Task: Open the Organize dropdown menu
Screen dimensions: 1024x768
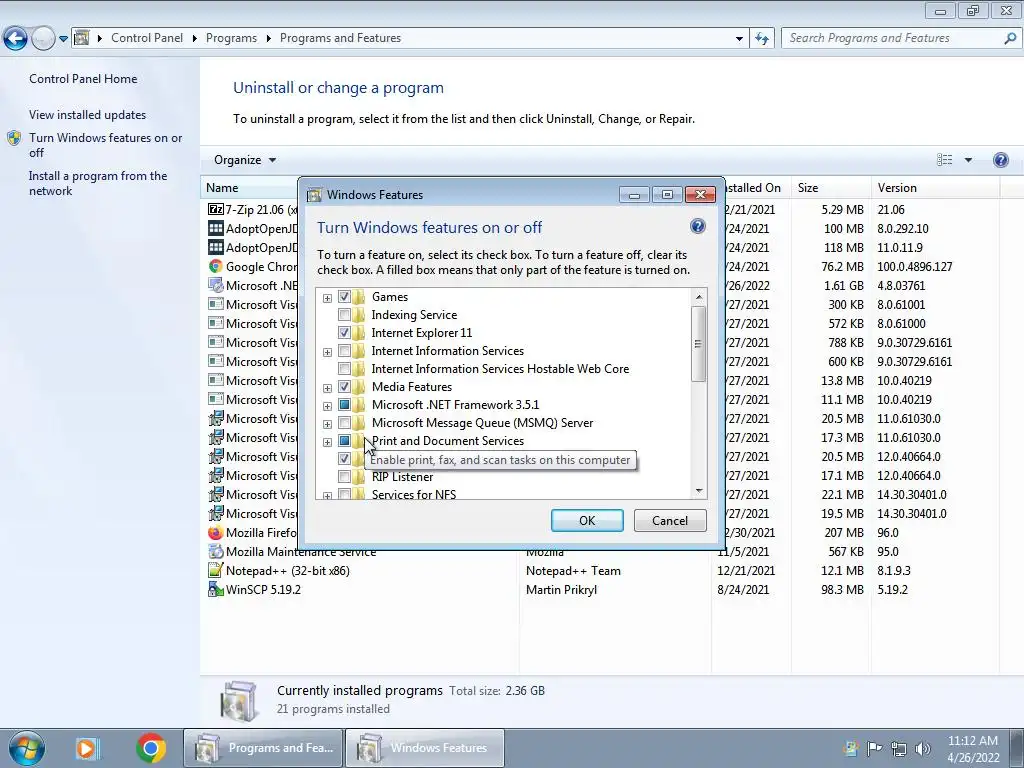Action: pyautogui.click(x=245, y=160)
